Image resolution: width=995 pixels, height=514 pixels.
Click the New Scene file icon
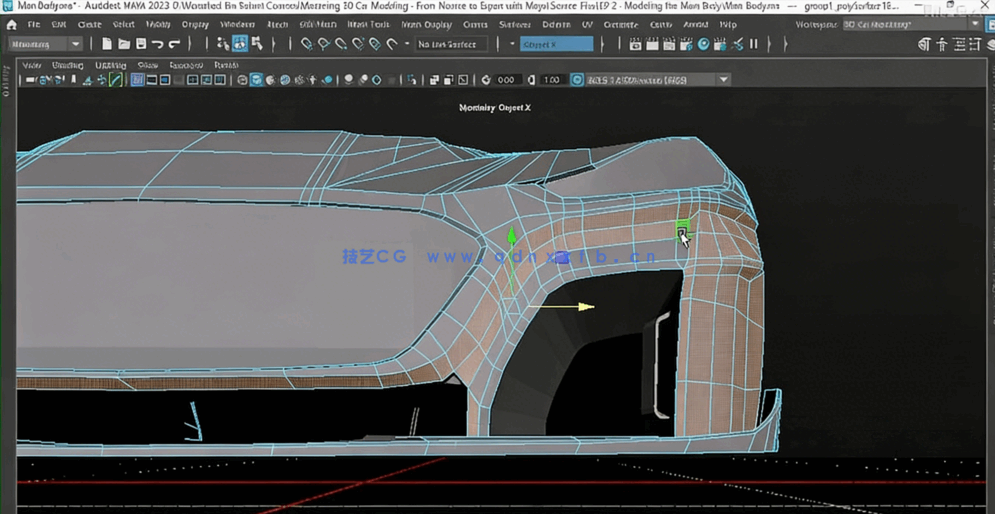107,44
